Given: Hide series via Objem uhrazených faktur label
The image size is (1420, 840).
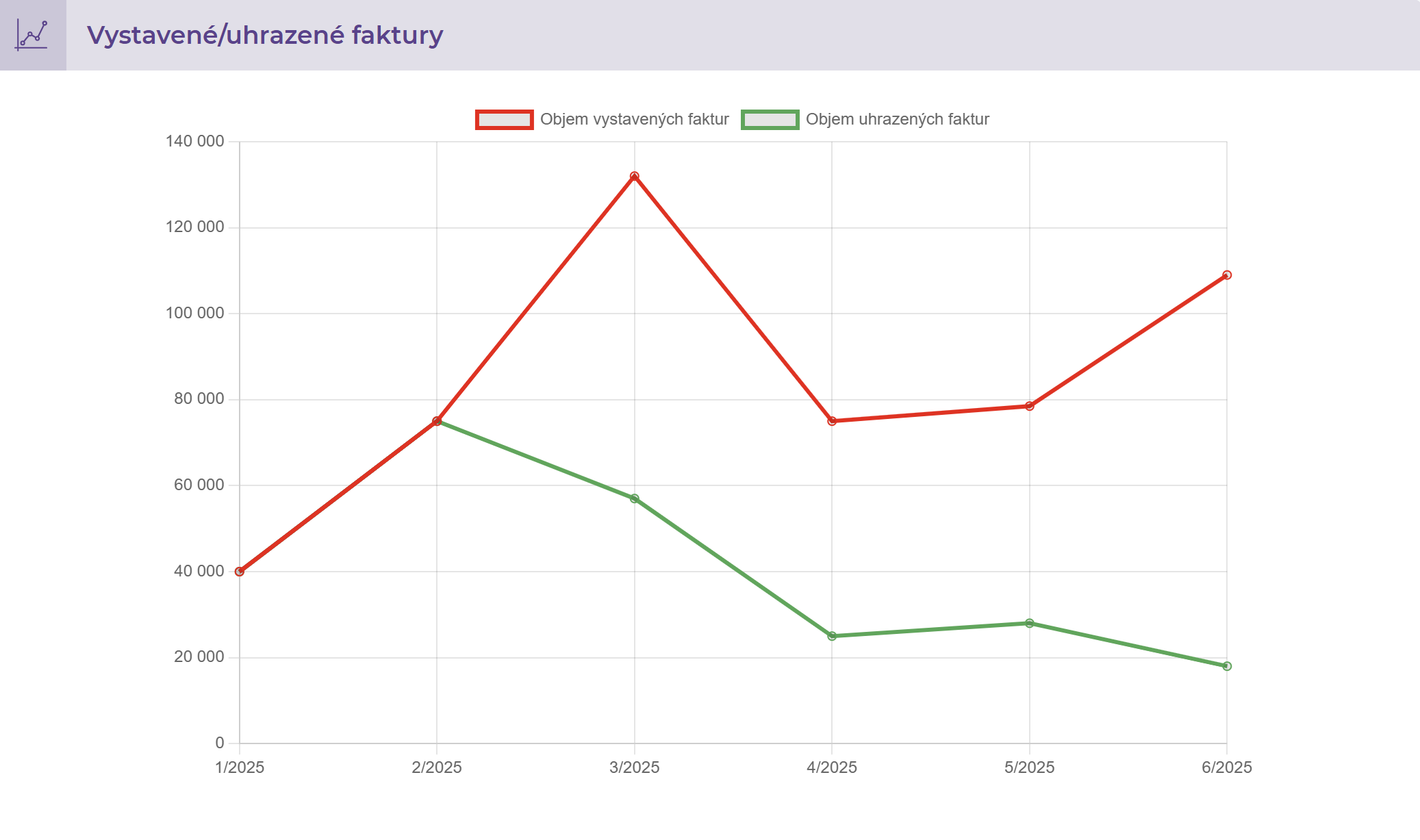Looking at the screenshot, I should [x=897, y=120].
